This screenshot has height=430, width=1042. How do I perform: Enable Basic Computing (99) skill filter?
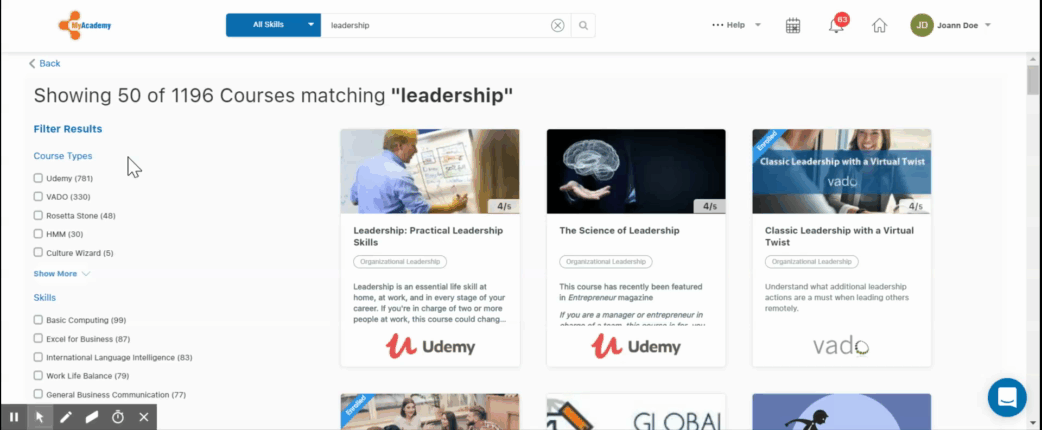click(38, 320)
